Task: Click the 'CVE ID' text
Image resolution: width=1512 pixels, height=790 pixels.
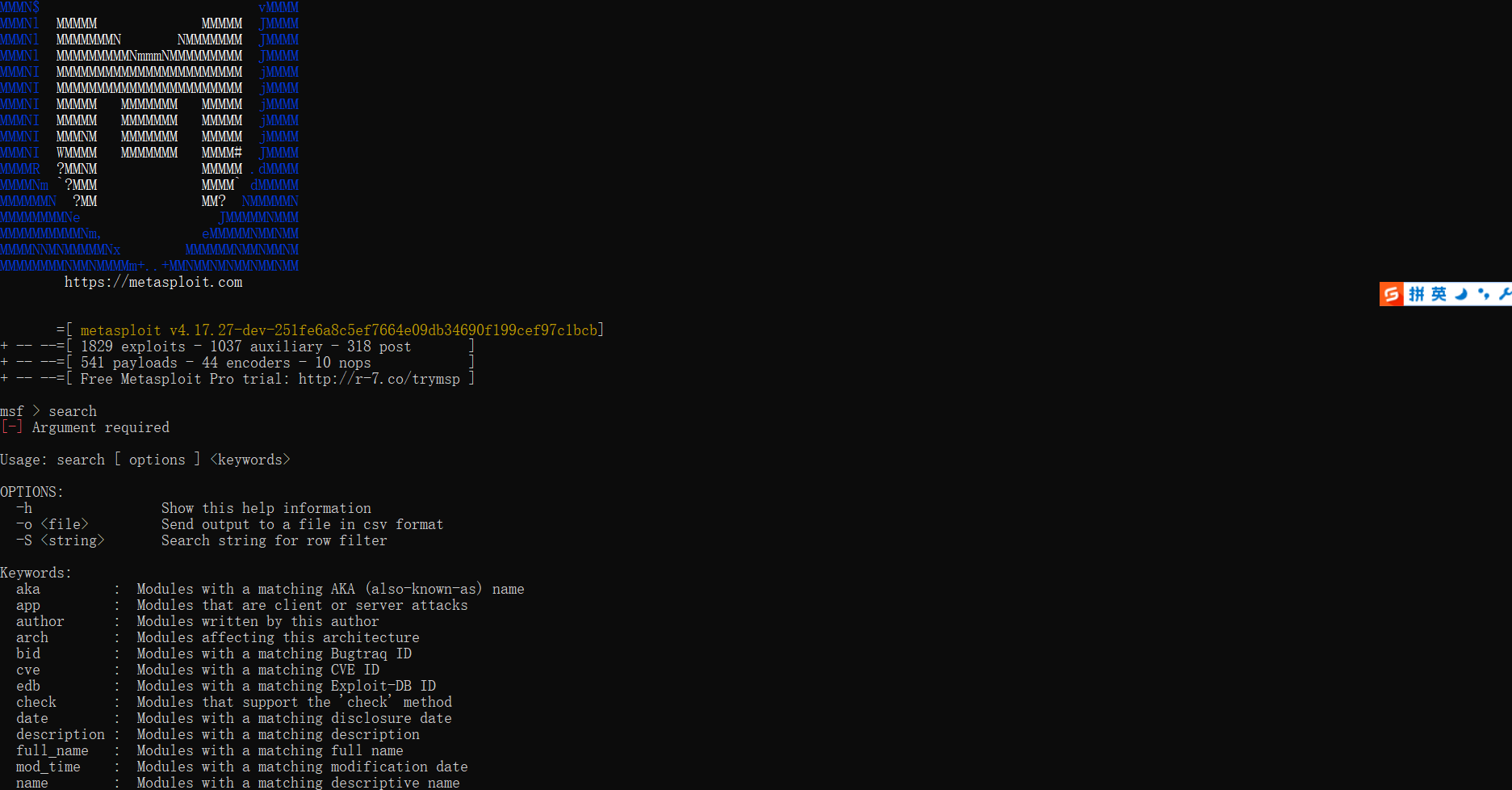Action: (x=355, y=670)
